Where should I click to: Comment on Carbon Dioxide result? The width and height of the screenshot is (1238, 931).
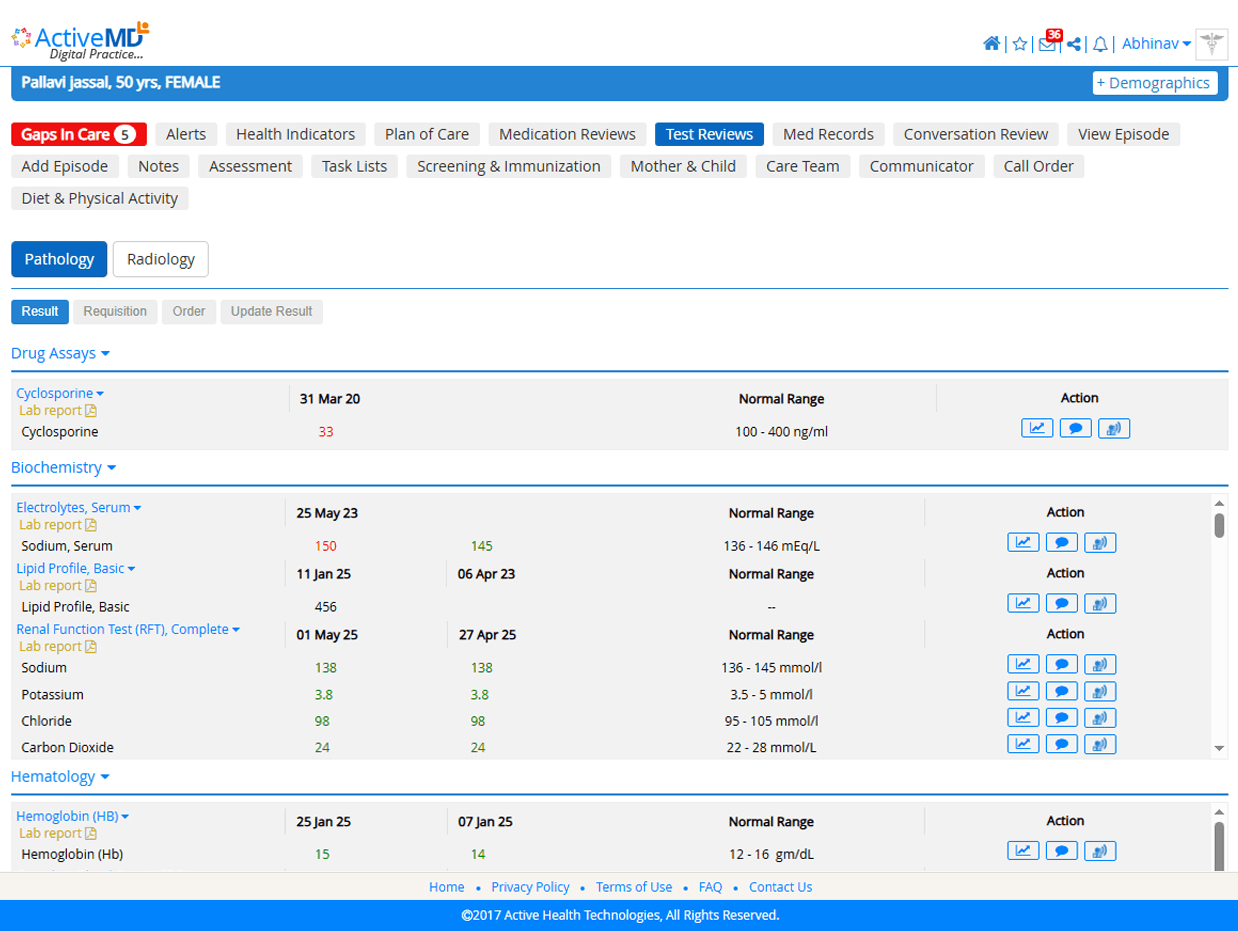[1062, 744]
